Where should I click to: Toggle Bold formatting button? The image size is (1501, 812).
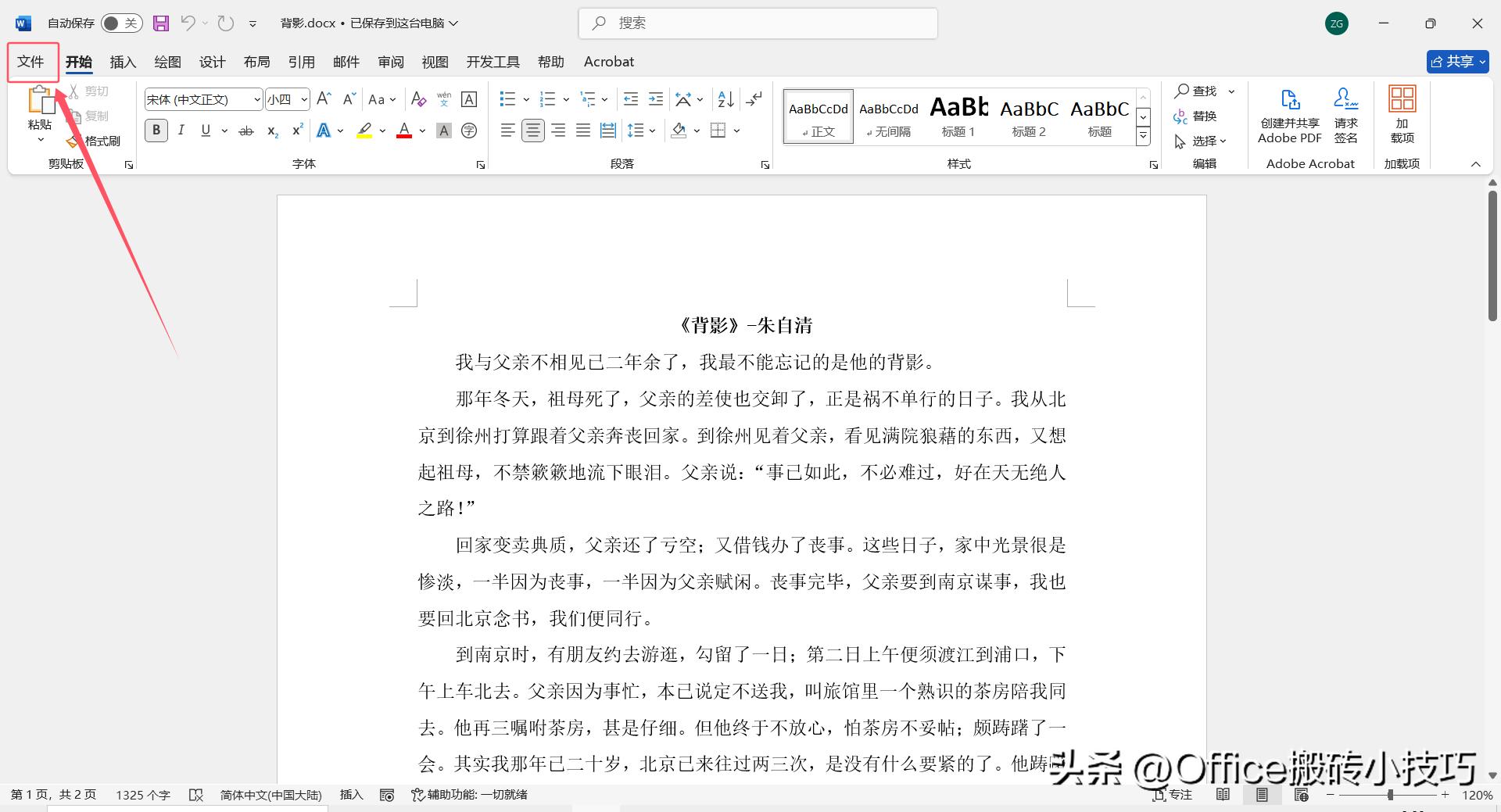coord(156,131)
